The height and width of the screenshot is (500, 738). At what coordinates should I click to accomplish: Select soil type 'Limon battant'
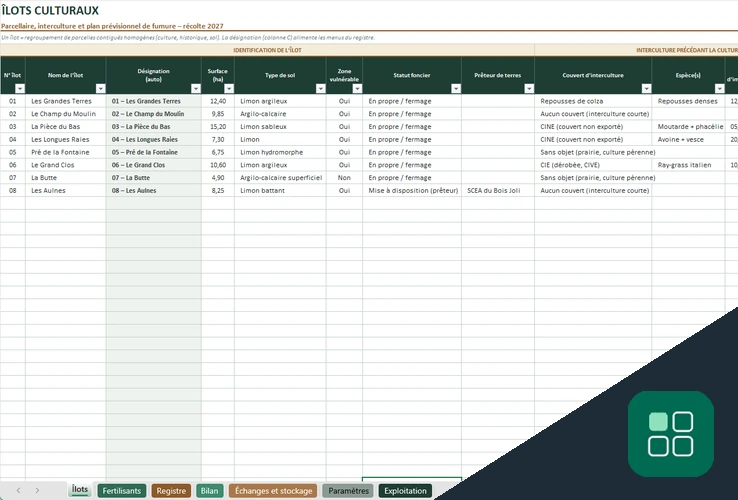281,190
